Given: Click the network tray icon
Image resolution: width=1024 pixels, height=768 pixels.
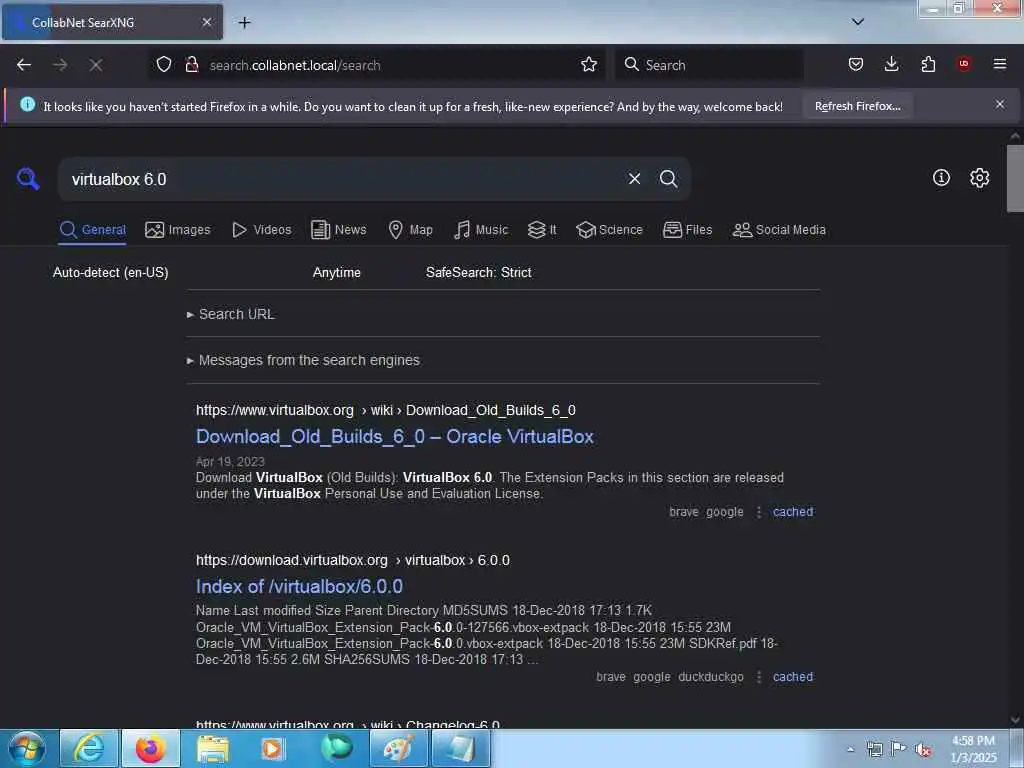Looking at the screenshot, I should tap(874, 749).
